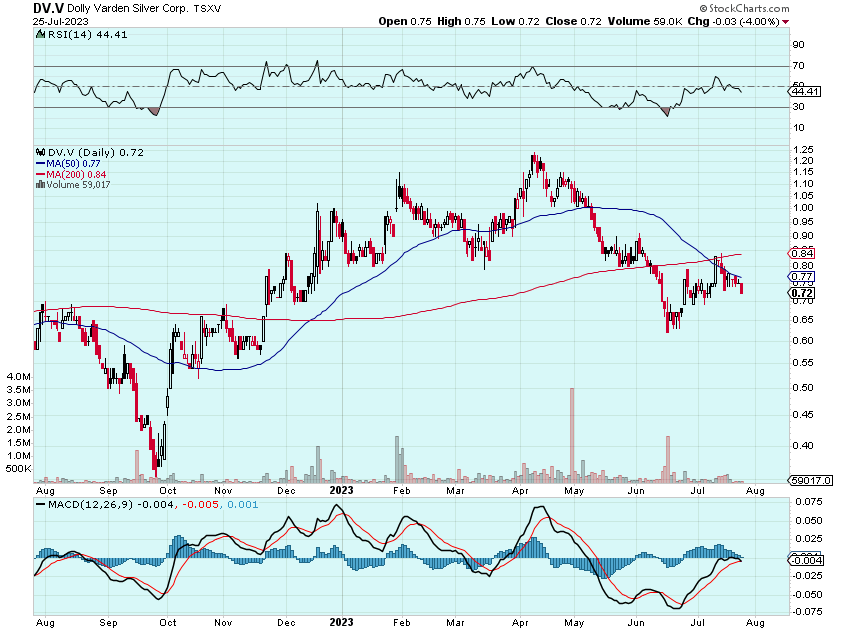Click the -0.004 MACD value tag
Screen dimensions: 849x630
coord(807,561)
